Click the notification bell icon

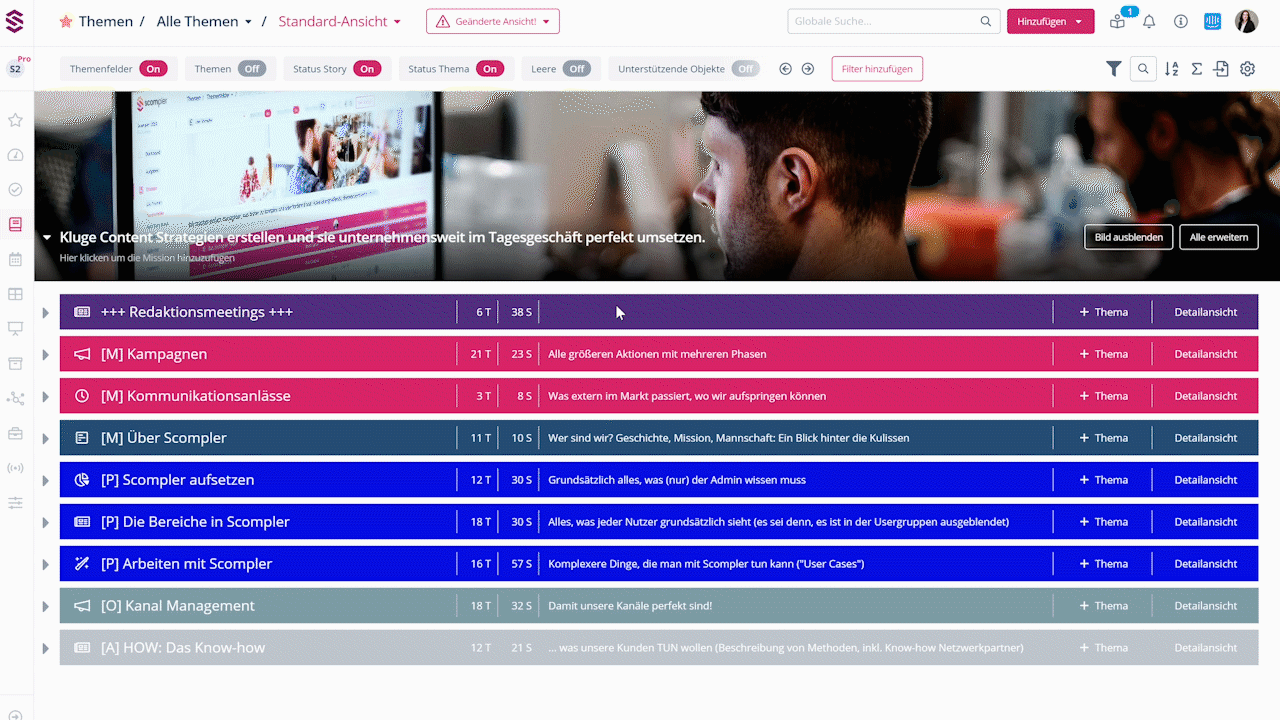(1150, 20)
